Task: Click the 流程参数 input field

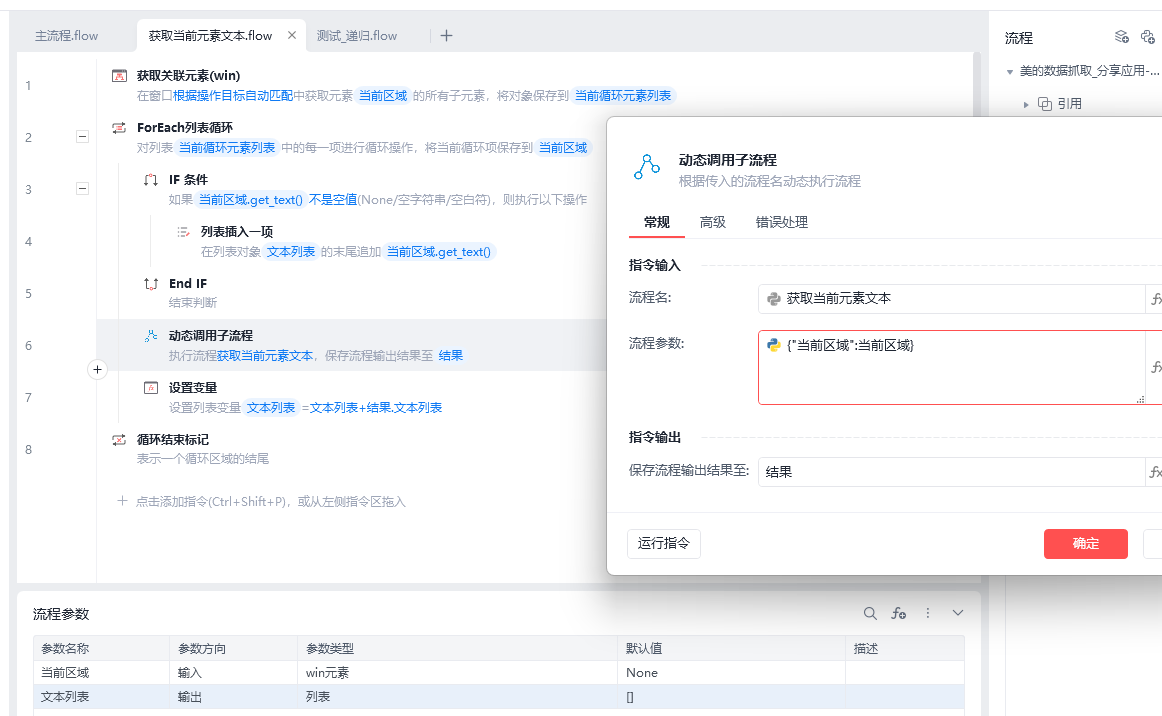Action: tap(952, 368)
